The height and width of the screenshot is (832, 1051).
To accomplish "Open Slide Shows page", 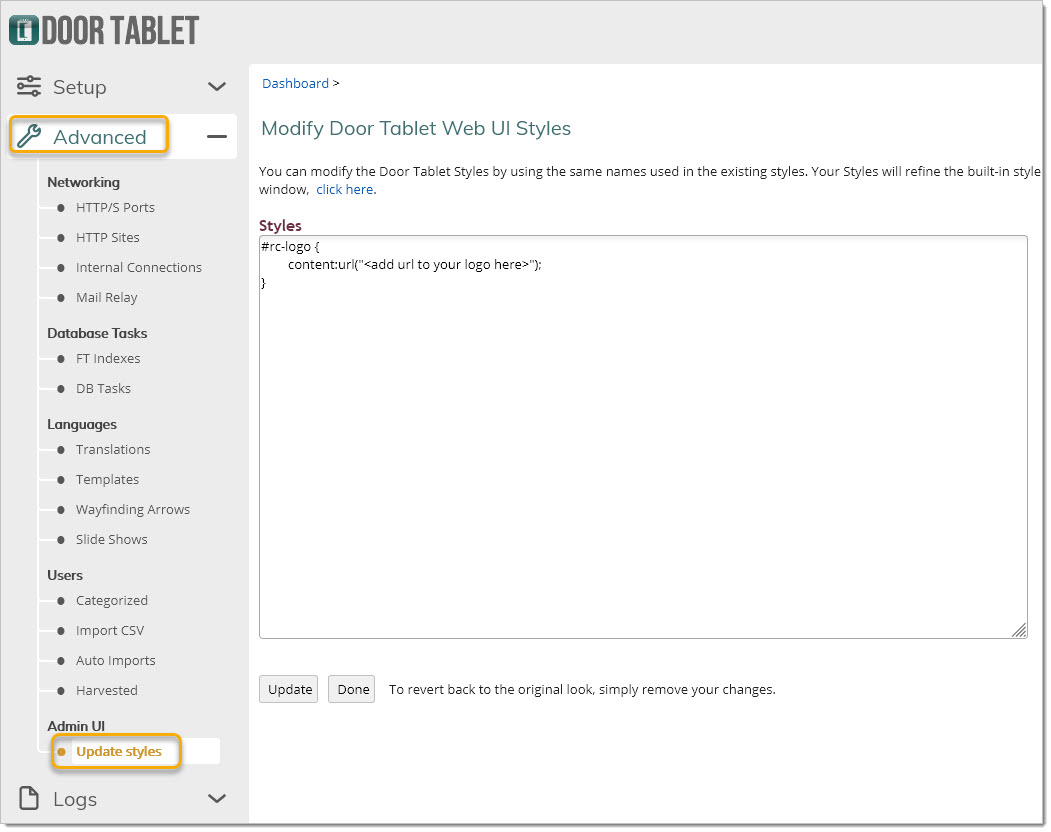I will pos(111,540).
